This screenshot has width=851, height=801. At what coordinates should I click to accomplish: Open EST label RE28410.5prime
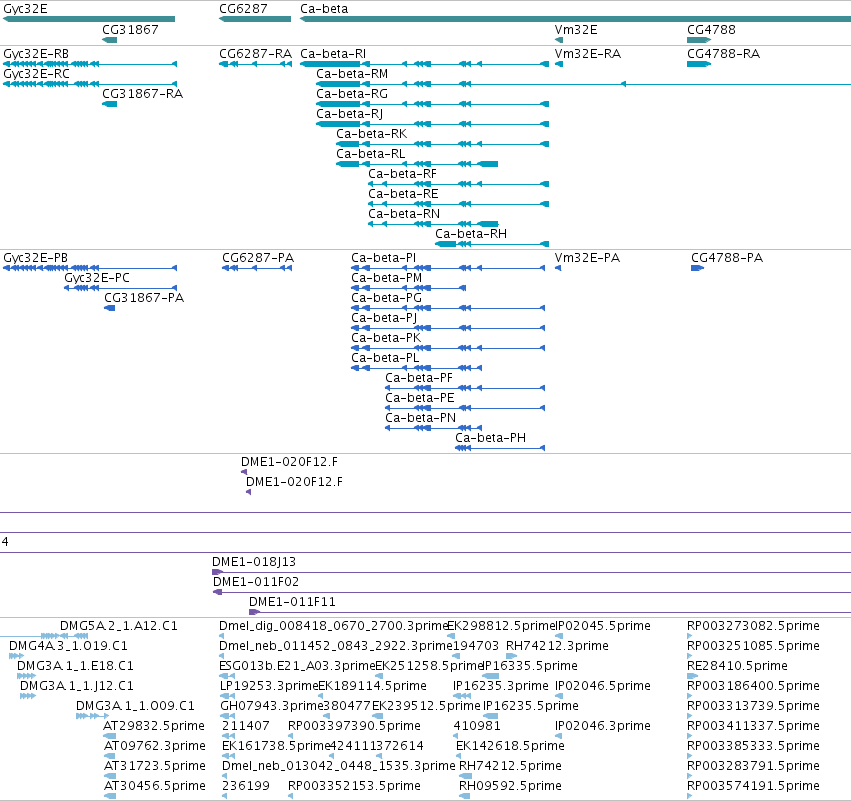tap(737, 666)
